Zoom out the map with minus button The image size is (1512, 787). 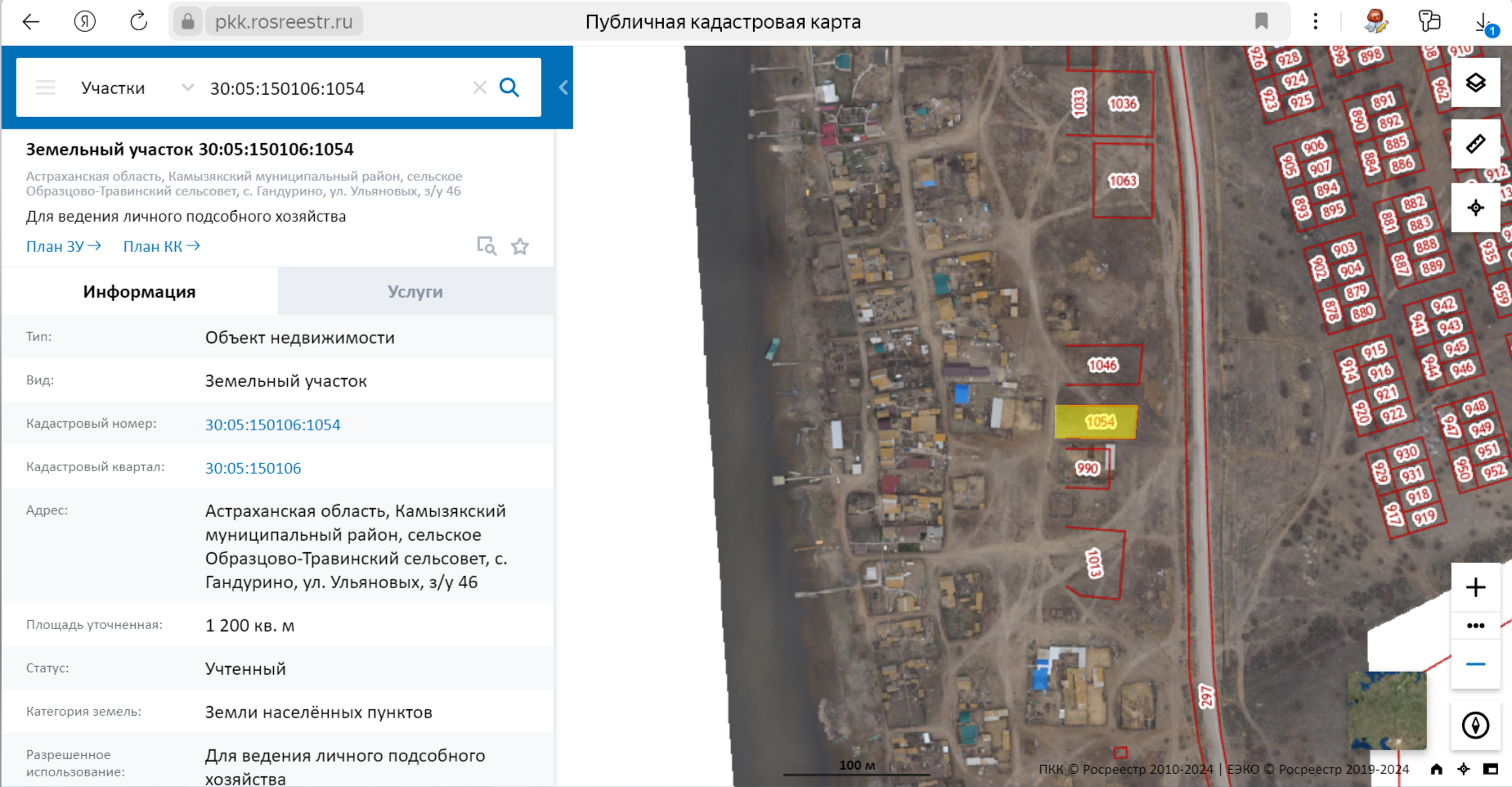(1475, 664)
